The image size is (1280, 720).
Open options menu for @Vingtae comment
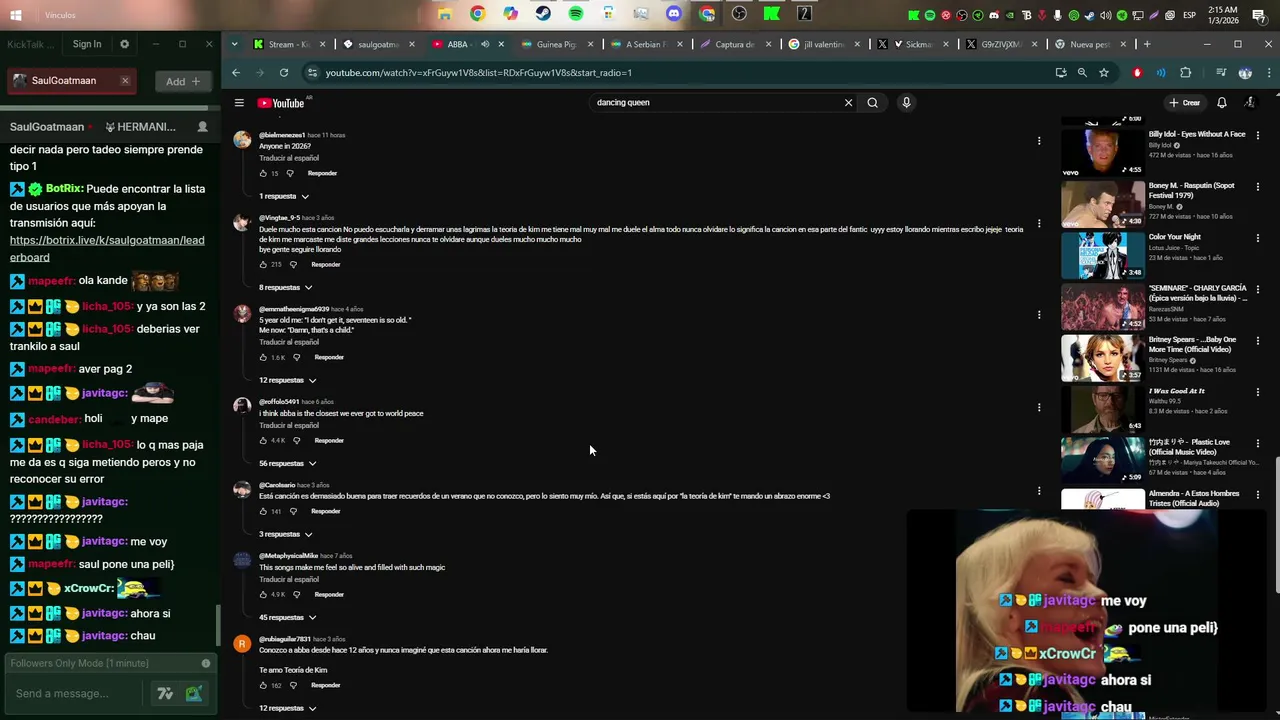point(1039,223)
